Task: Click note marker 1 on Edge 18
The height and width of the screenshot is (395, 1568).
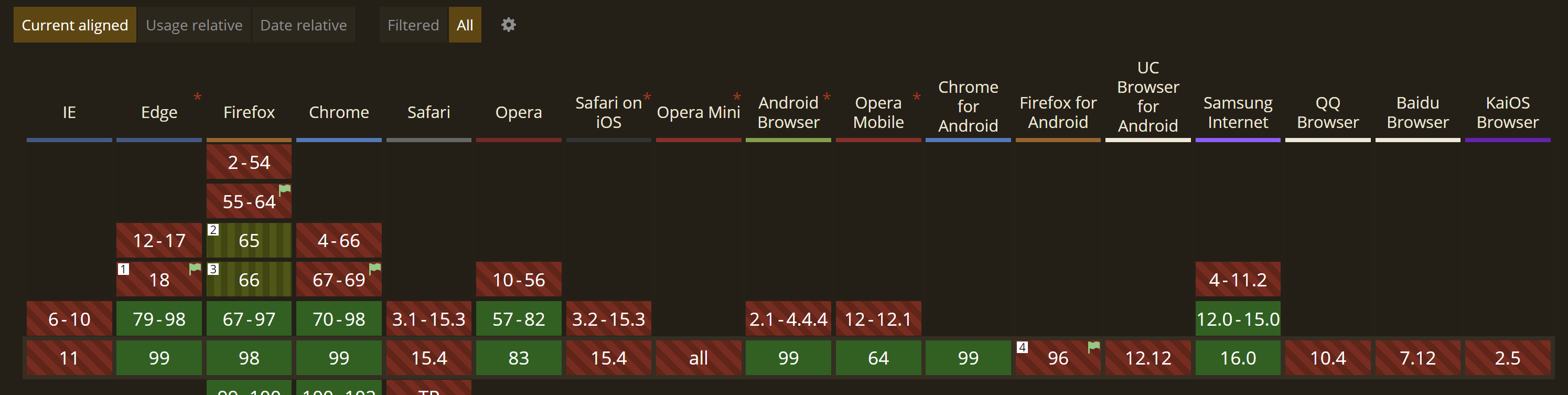Action: click(124, 269)
